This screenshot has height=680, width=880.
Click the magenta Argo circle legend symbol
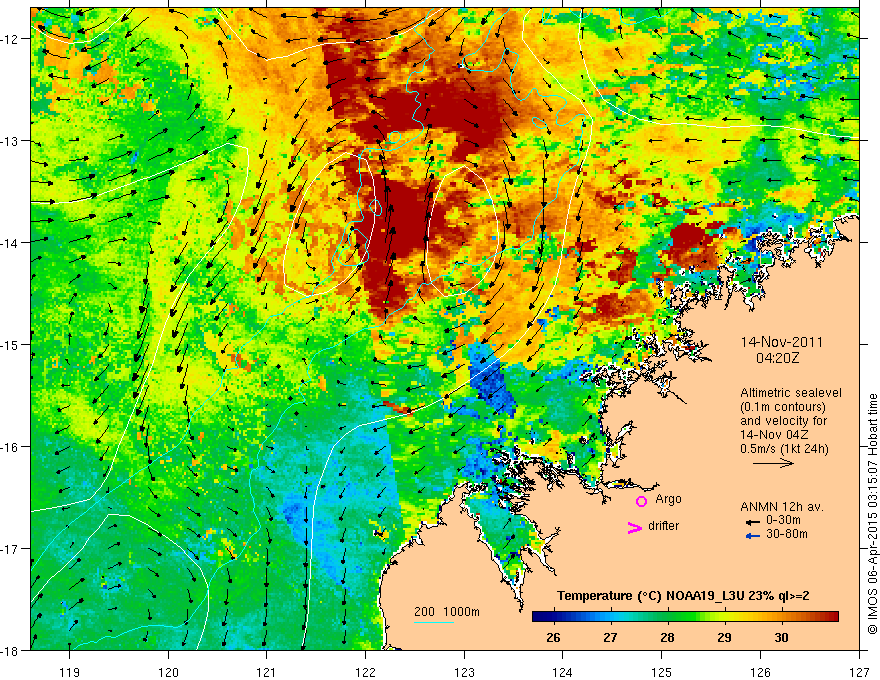(641, 501)
